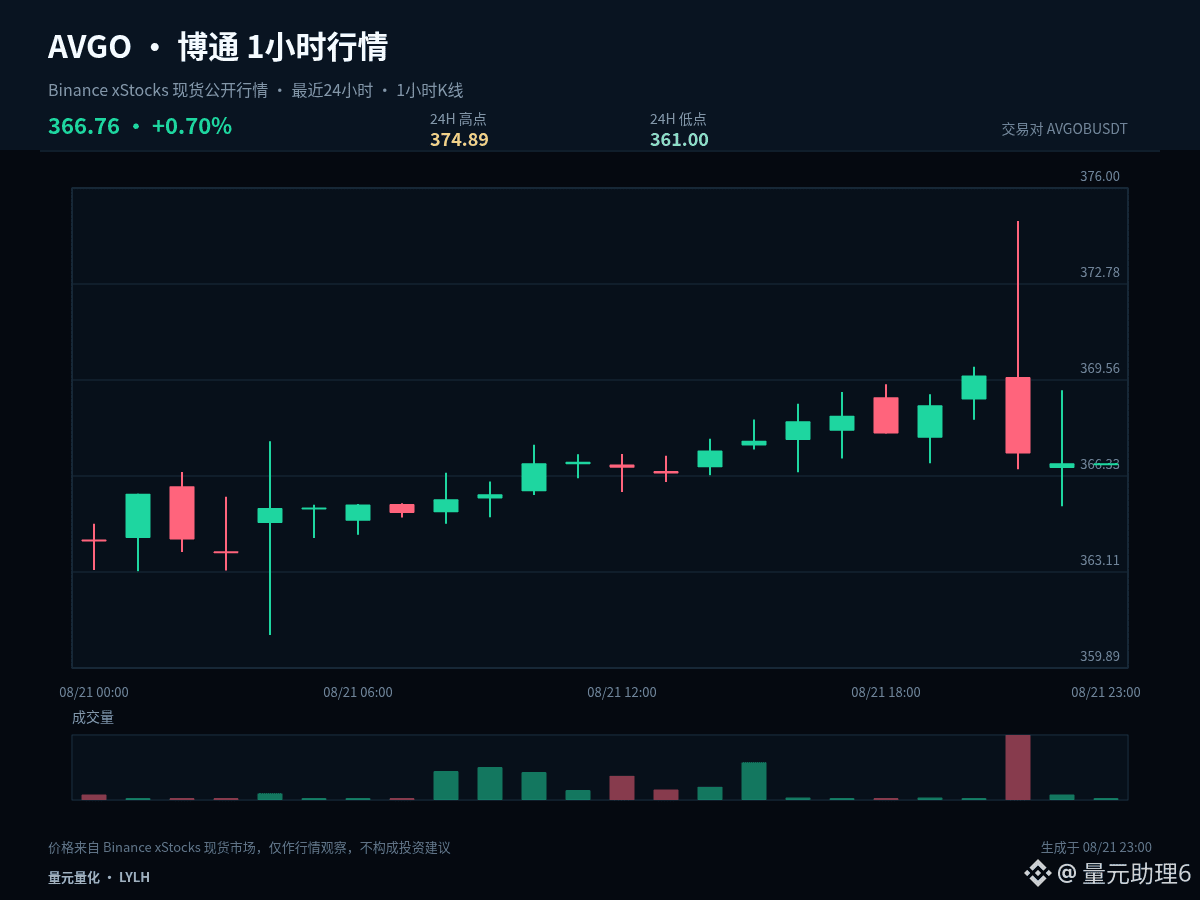Click the 359.89 price axis label
The width and height of the screenshot is (1200, 900).
1100,656
